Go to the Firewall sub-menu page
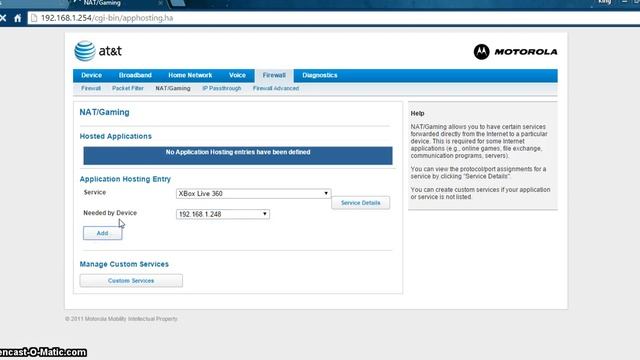The image size is (640, 360). pos(91,88)
